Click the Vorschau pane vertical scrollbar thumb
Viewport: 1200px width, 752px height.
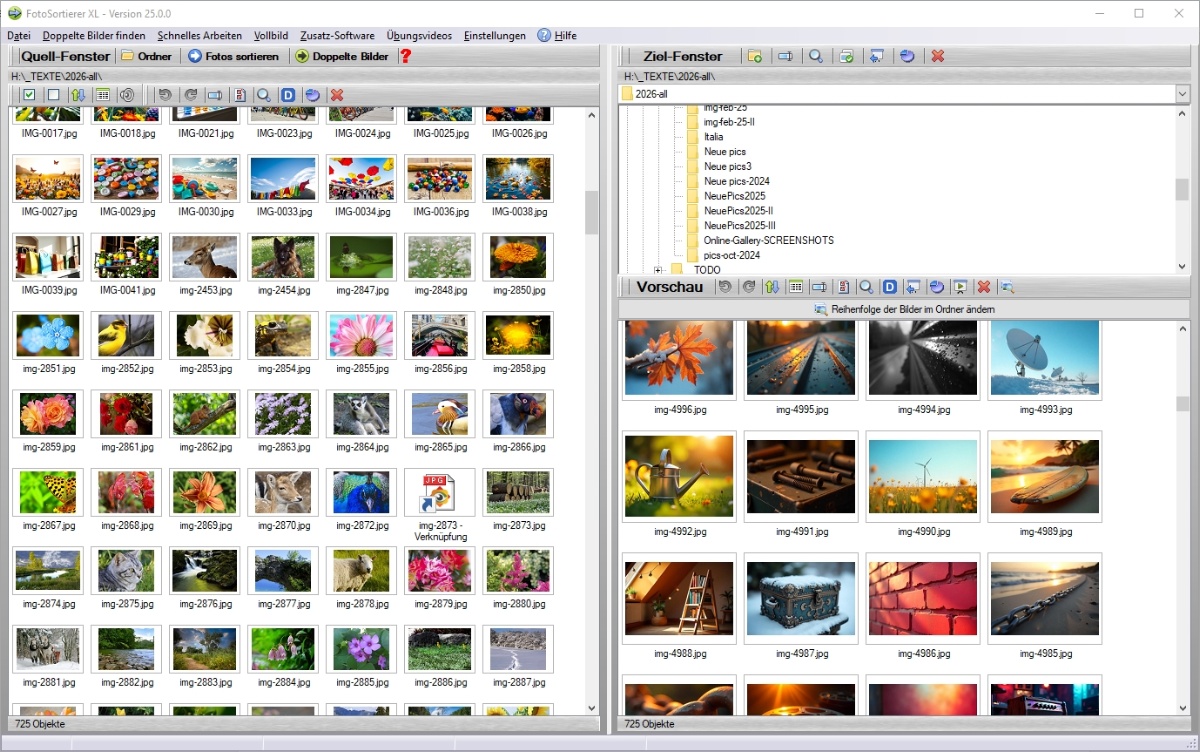[x=1183, y=404]
